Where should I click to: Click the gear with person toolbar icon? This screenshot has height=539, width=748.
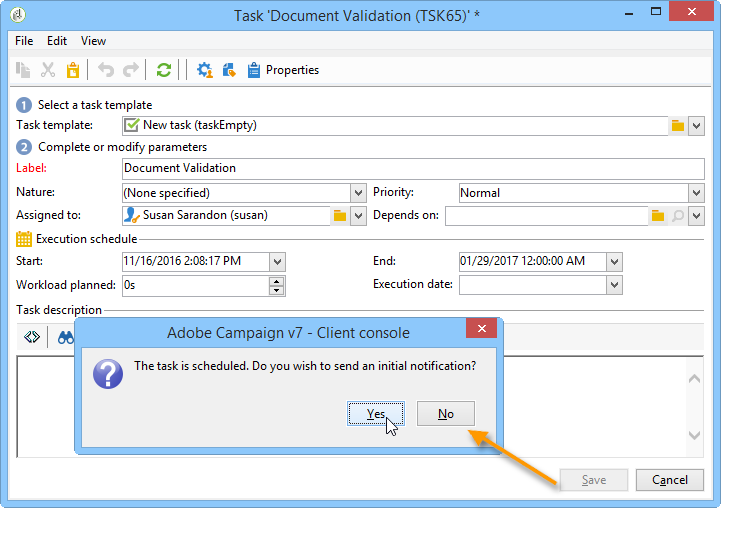205,70
